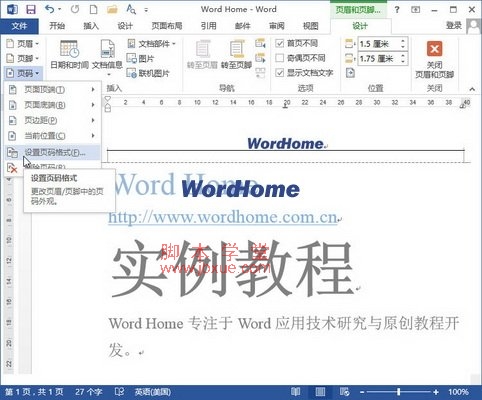The height and width of the screenshot is (400, 482).
Task: Insert Date and Time (日期和时间)
Action: click(x=70, y=54)
